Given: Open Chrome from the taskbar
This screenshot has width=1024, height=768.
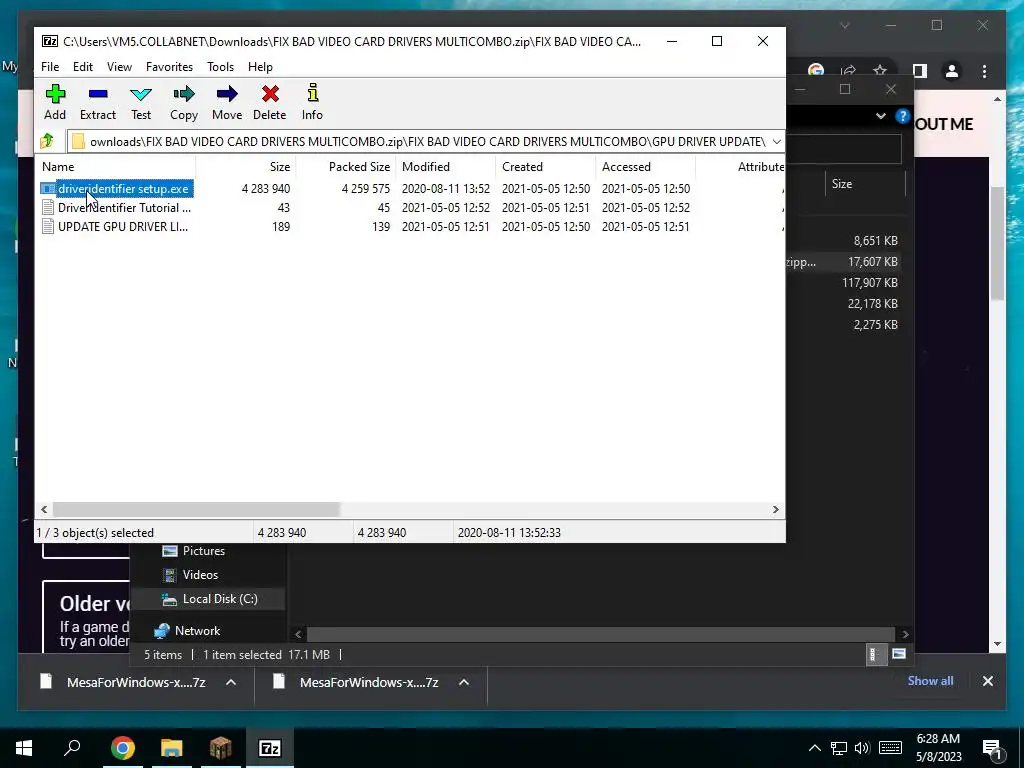Looking at the screenshot, I should coord(122,748).
